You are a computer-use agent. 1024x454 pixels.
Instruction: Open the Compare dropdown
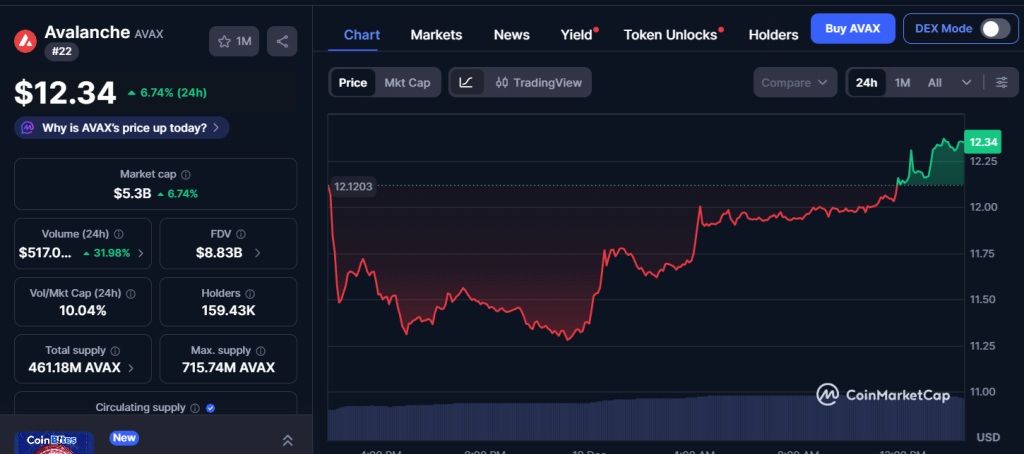[x=795, y=82]
